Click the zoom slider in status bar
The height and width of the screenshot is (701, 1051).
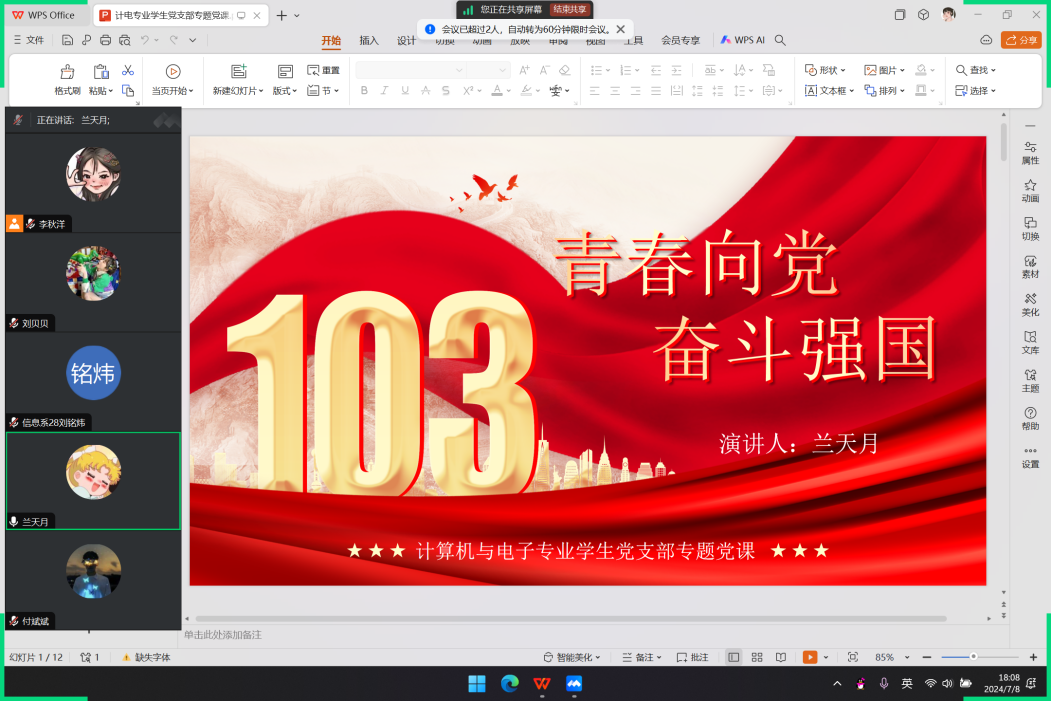click(973, 657)
